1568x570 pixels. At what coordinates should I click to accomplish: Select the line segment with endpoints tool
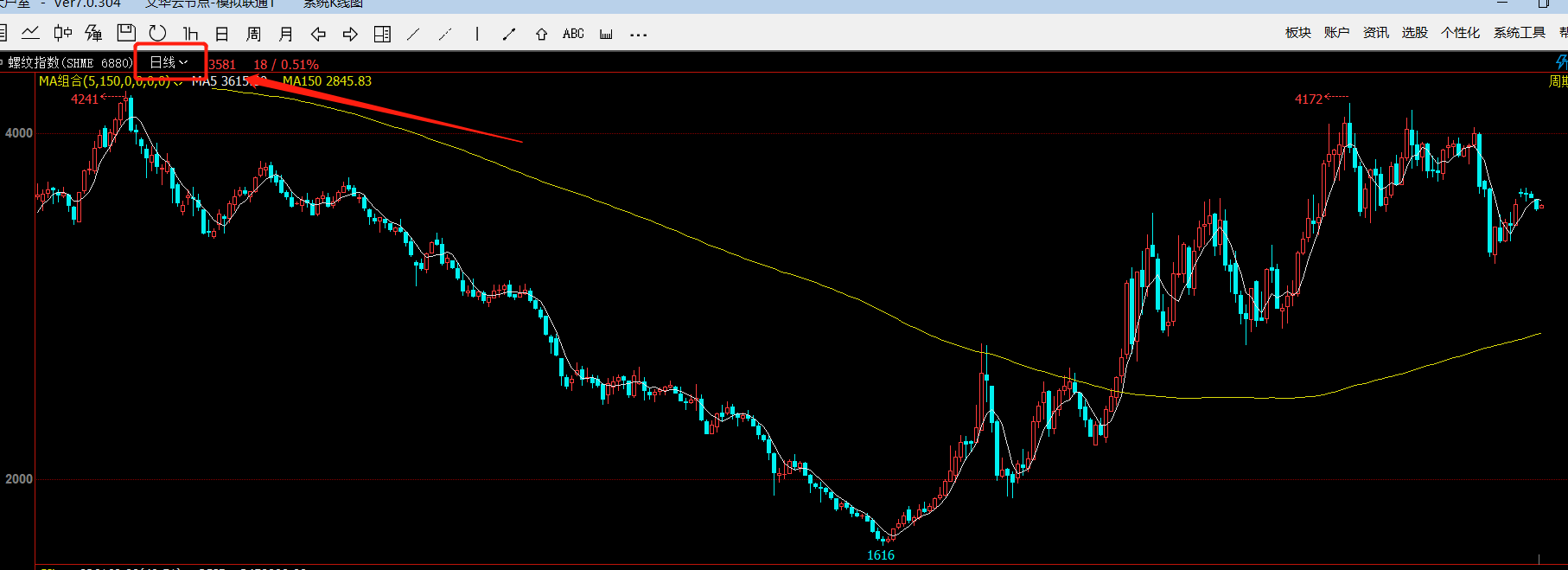509,34
